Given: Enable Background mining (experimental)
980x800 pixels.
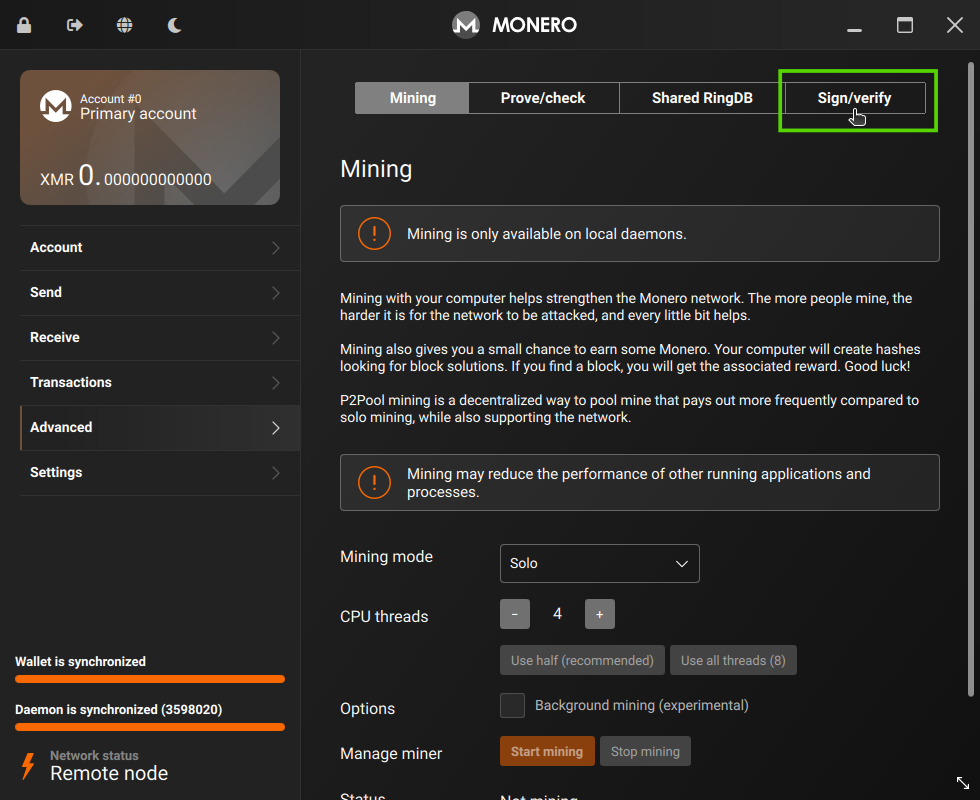Looking at the screenshot, I should tap(512, 705).
